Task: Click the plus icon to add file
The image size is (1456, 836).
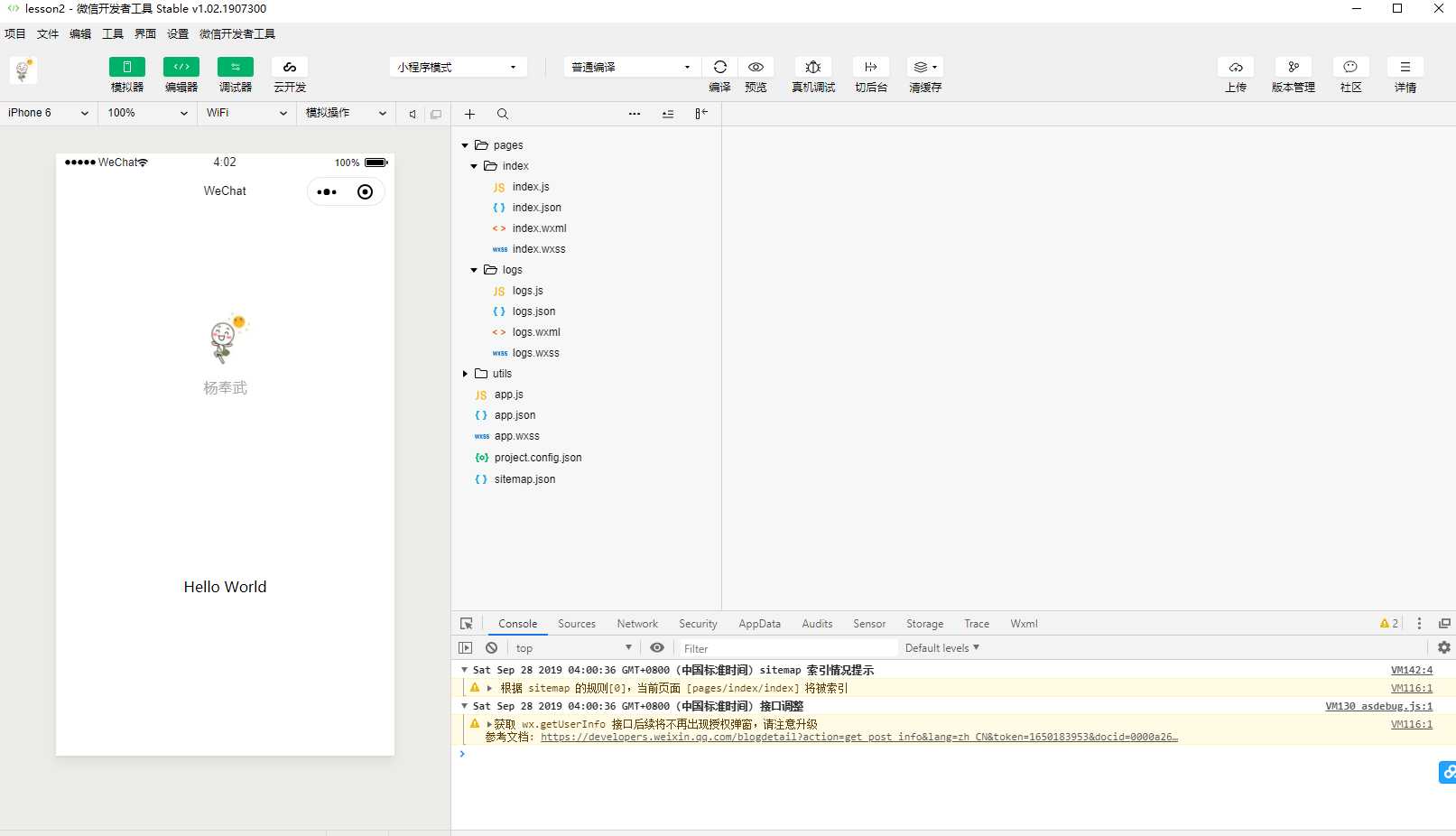Action: pos(469,114)
